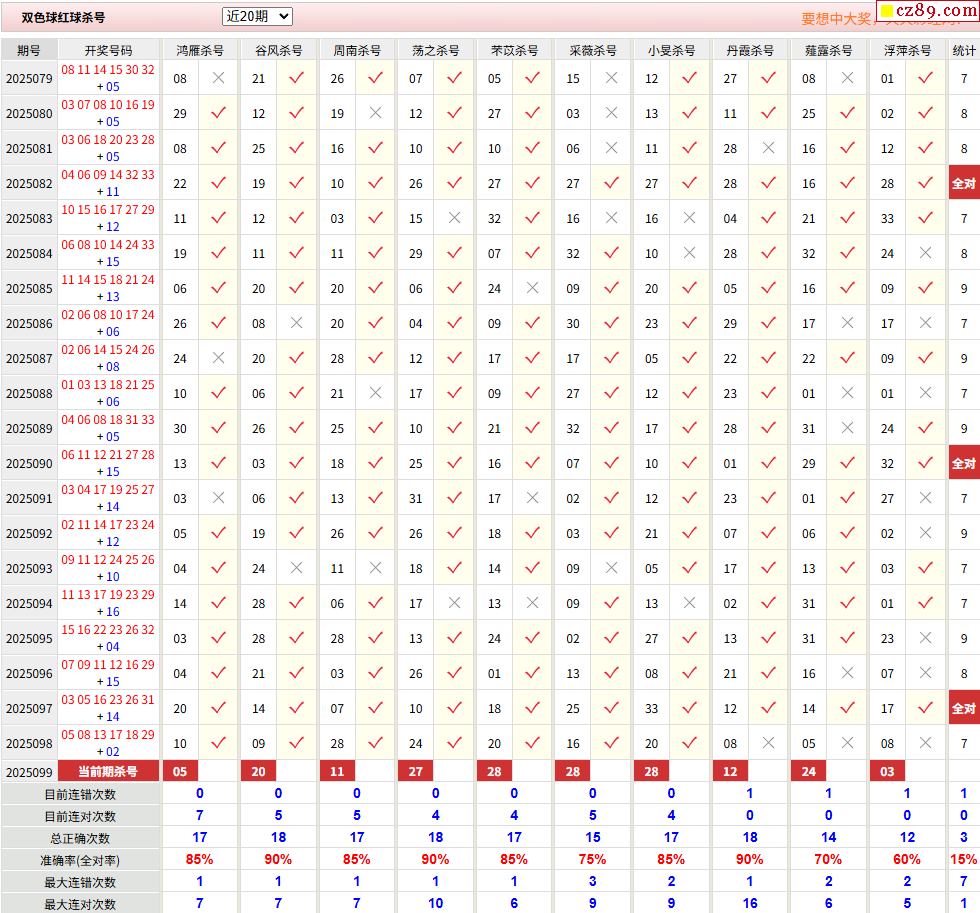Click the red 11 badge under 周南杀号
980x913 pixels.
coord(337,772)
